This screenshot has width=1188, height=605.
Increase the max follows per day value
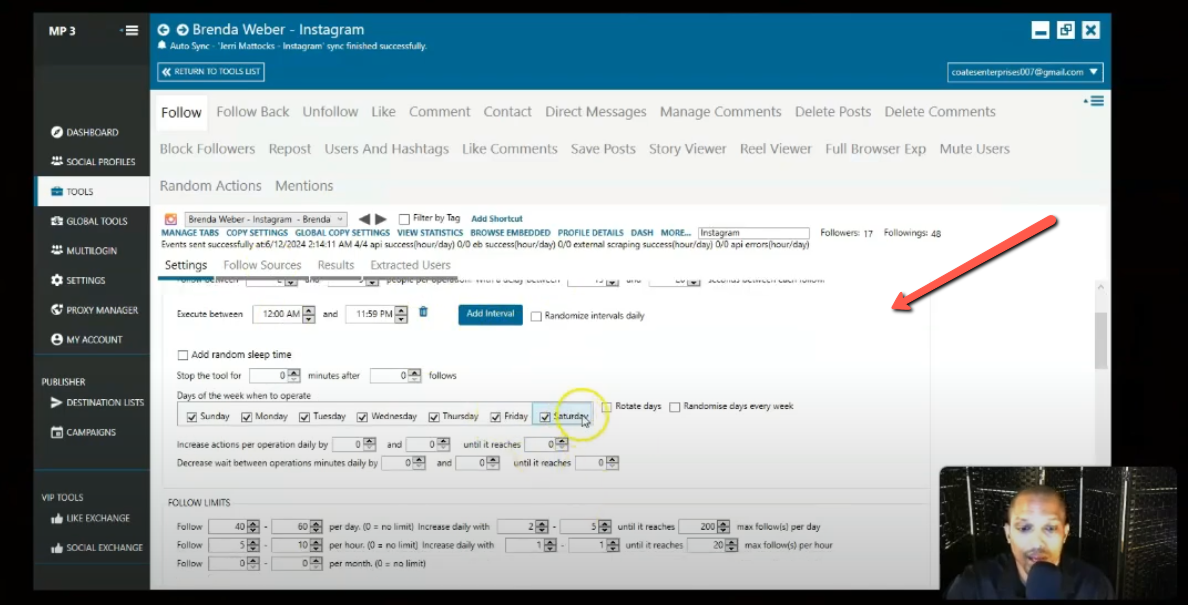point(723,522)
